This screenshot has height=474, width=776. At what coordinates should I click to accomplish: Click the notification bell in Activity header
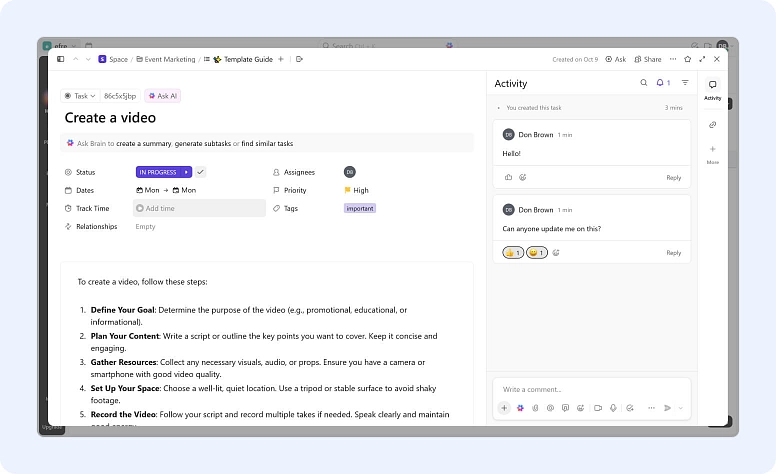click(660, 83)
